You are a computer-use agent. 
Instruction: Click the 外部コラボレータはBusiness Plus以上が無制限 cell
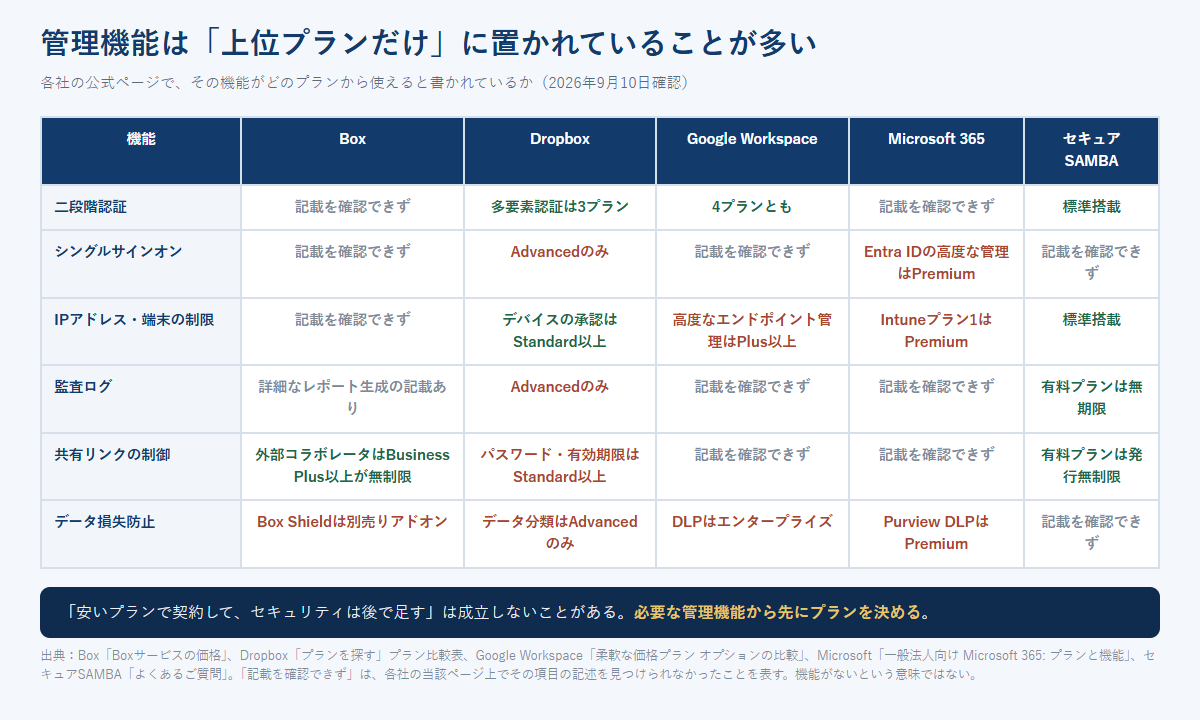click(352, 466)
